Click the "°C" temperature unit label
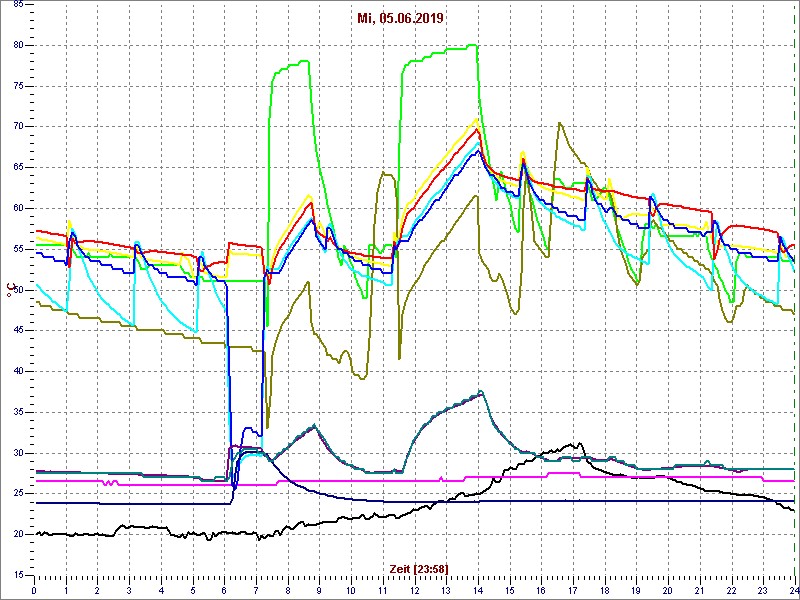800x600 pixels. tap(9, 291)
